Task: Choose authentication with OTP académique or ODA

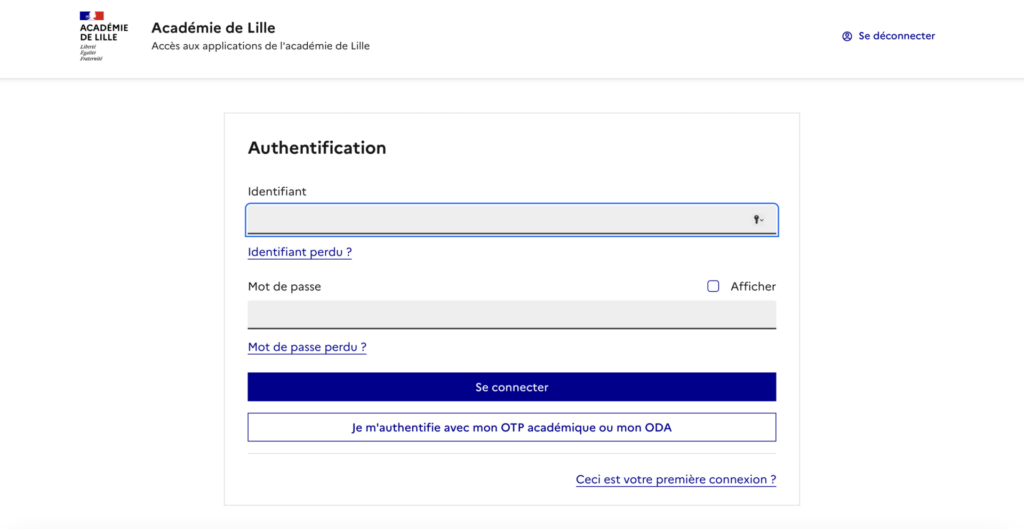Action: [x=511, y=428]
